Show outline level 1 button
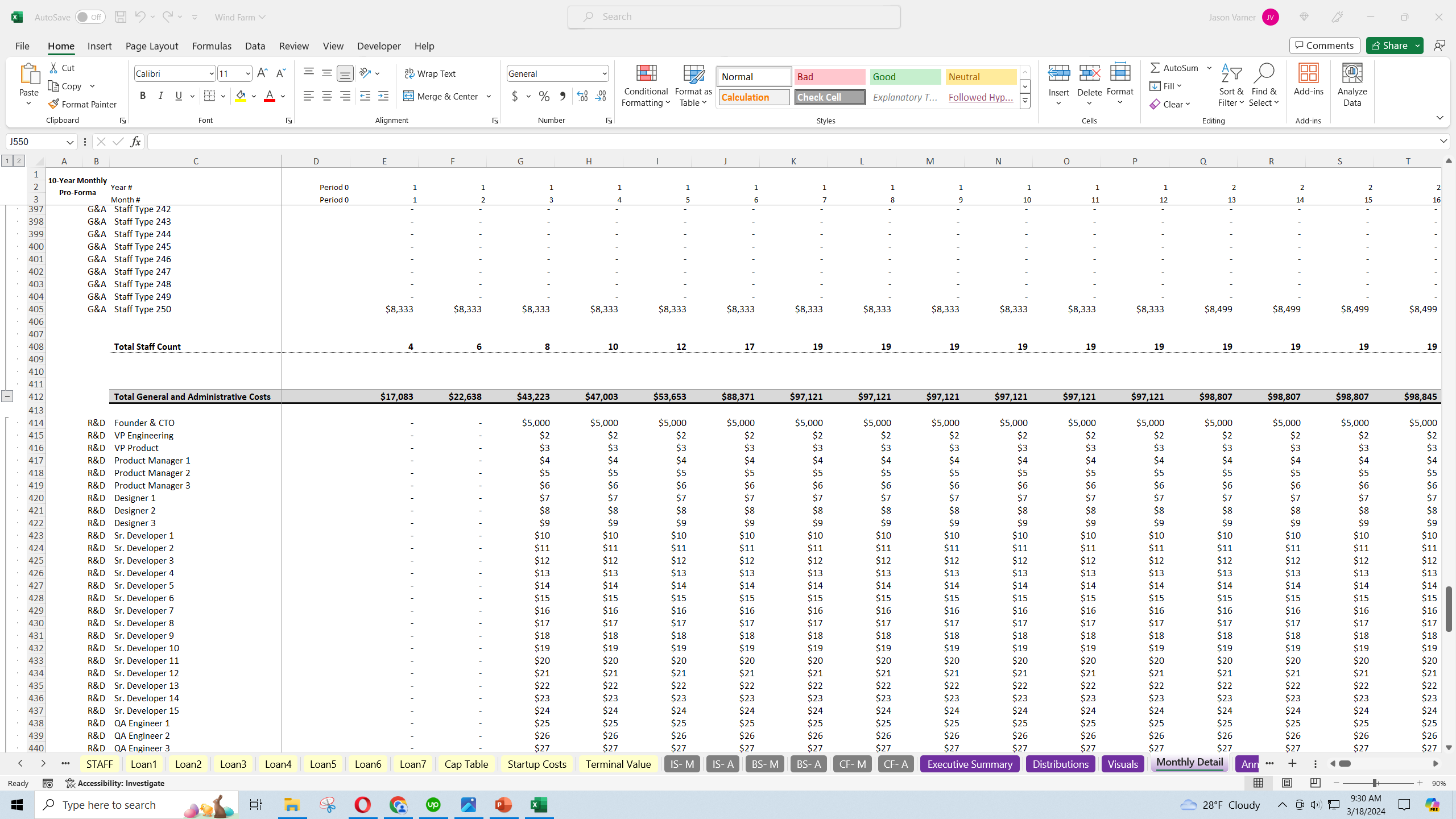 7,161
